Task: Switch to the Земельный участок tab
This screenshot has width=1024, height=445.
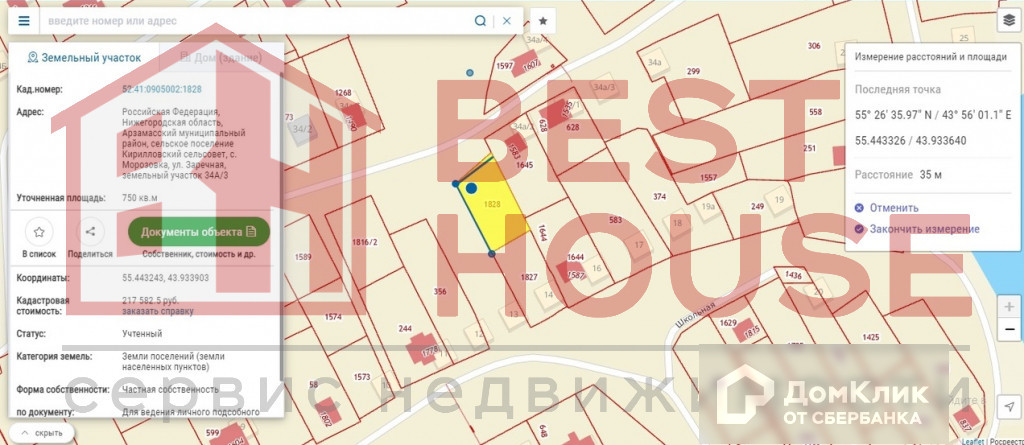Action: pyautogui.click(x=84, y=58)
